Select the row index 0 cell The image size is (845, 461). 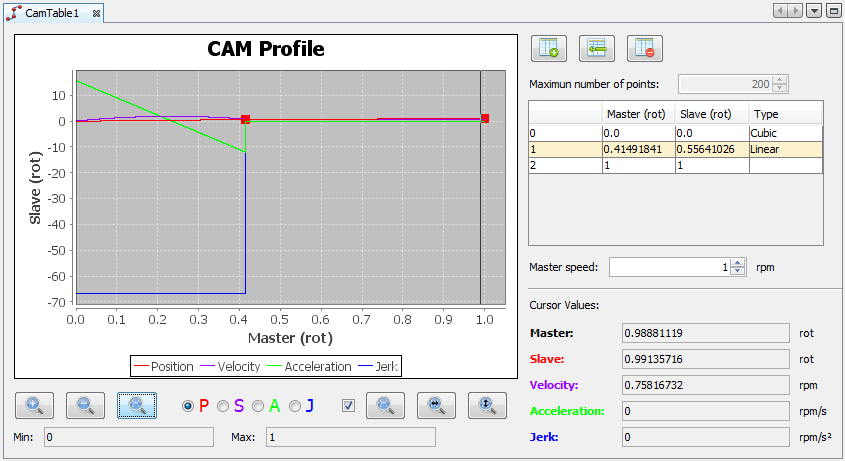565,133
